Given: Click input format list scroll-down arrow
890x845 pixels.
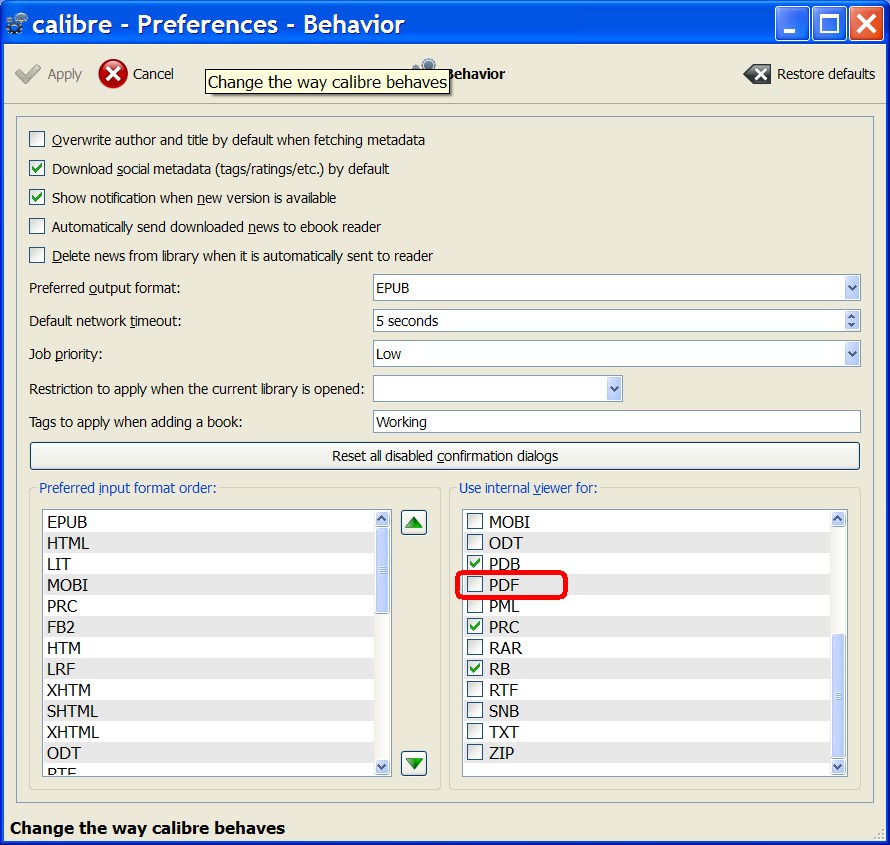Looking at the screenshot, I should click(382, 767).
